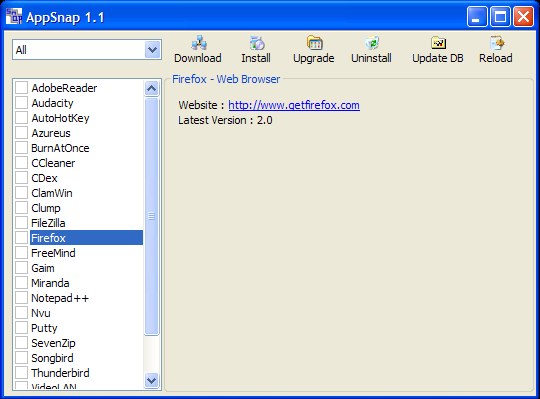
Task: Tick the SevenZip checkbox
Action: [21, 343]
